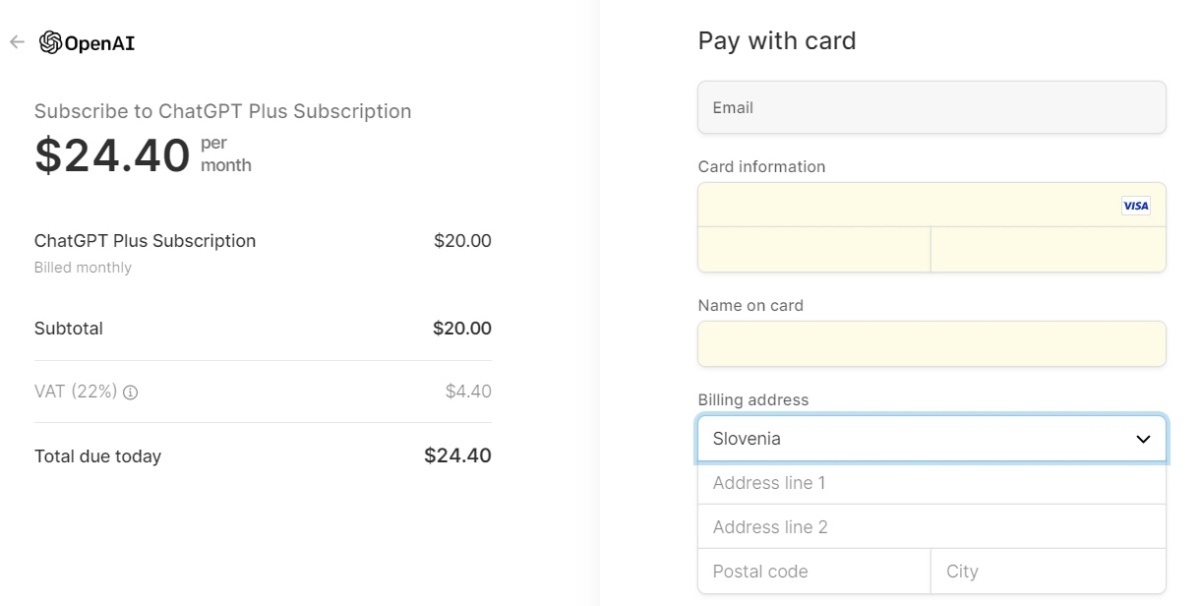Click the OpenAI brand name text
This screenshot has height=606, width=1200.
click(100, 42)
